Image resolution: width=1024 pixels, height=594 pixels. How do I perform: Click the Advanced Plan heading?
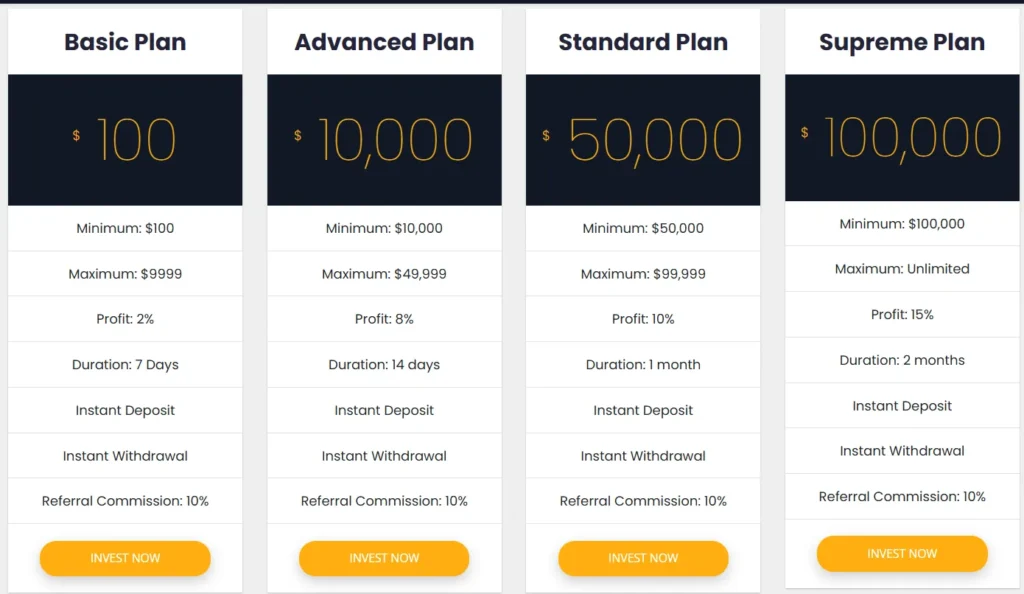click(x=384, y=42)
